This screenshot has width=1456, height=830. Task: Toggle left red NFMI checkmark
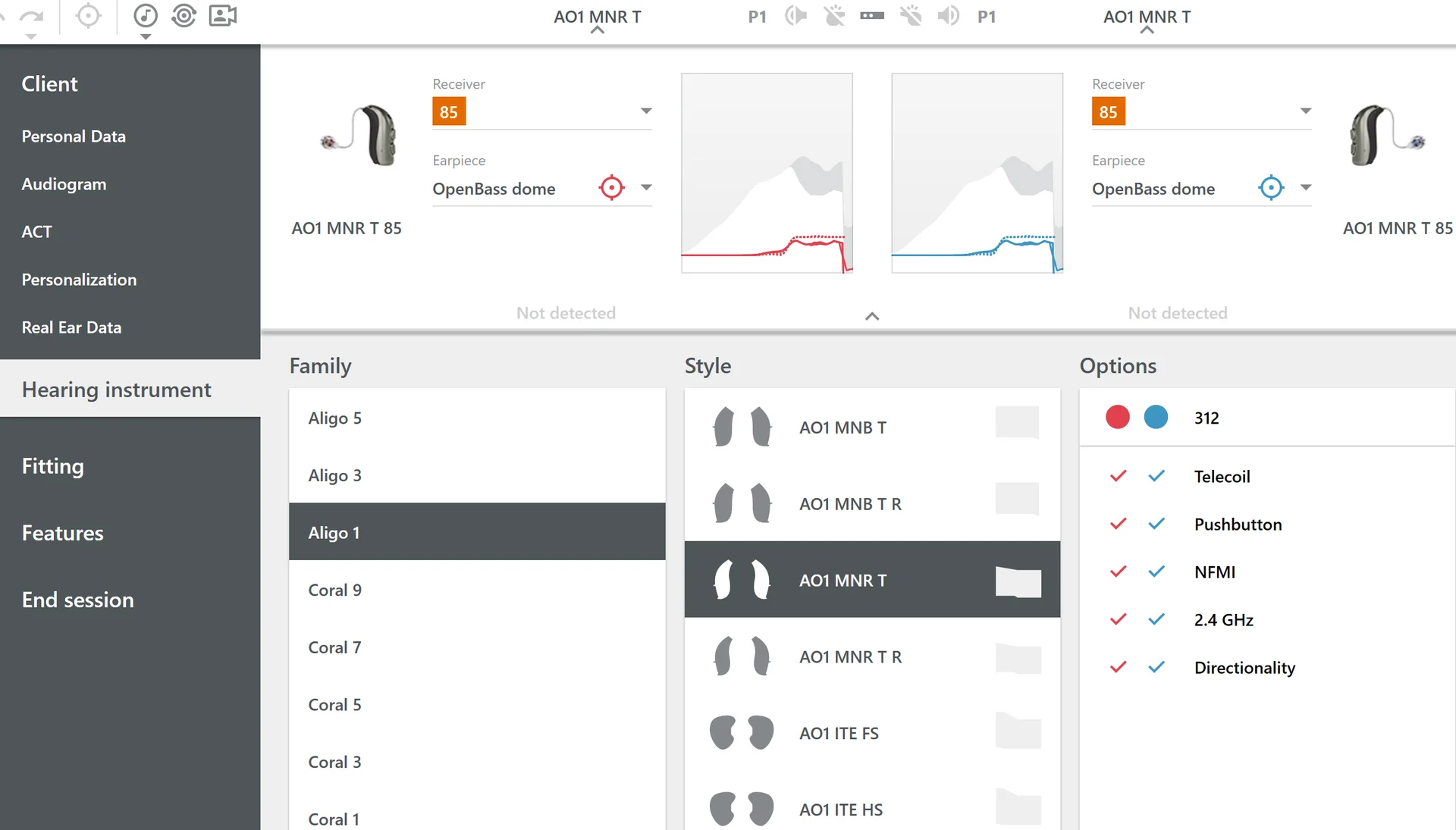[1118, 572]
